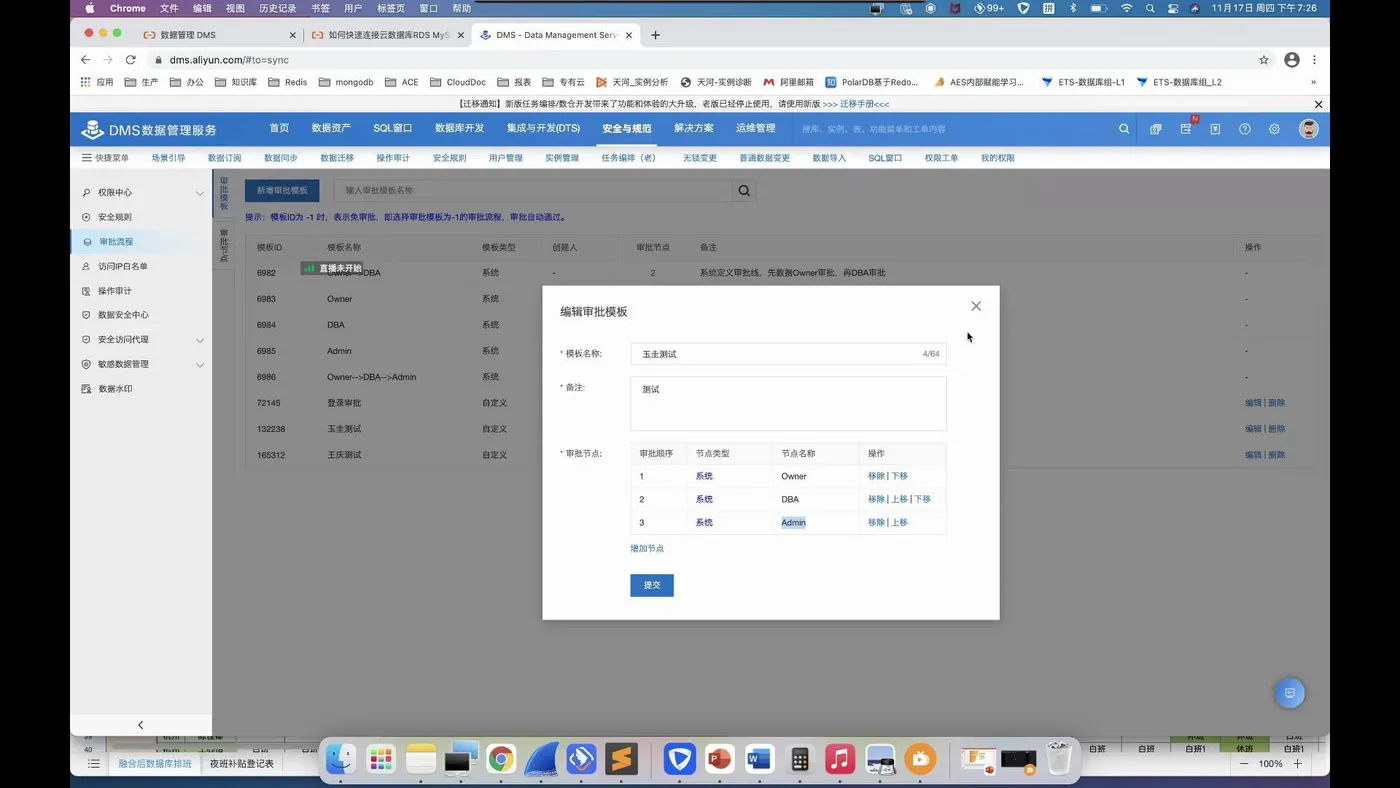
Task: Click the 增加节点 link
Action: 647,548
